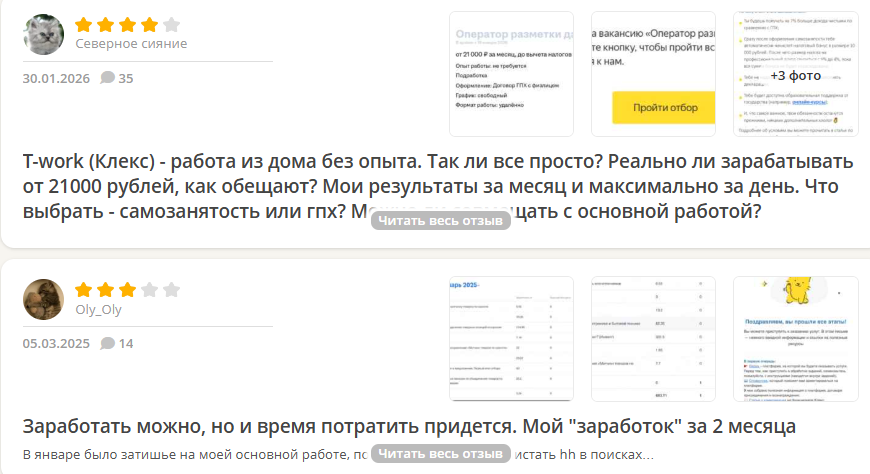Viewport: 870px width, 474px height.
Task: Open the middle table thumbnail in Oly_Oly review
Action: (x=654, y=339)
